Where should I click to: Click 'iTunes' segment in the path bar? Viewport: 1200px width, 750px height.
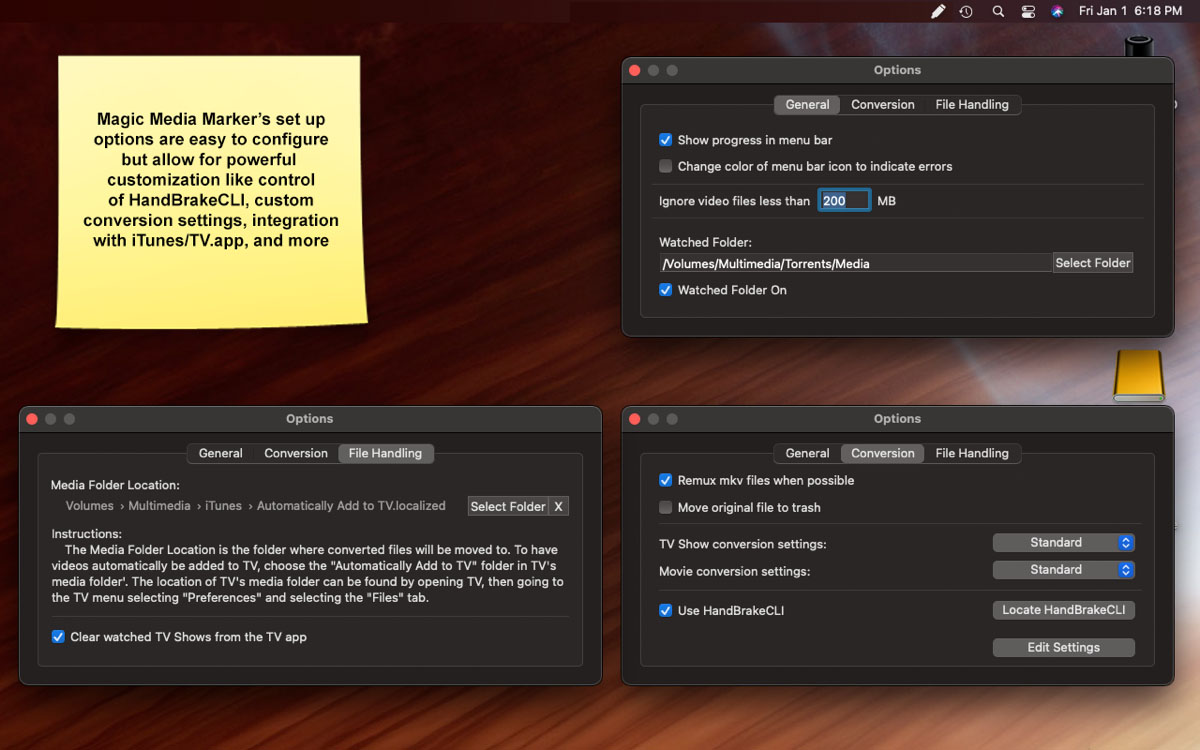223,506
